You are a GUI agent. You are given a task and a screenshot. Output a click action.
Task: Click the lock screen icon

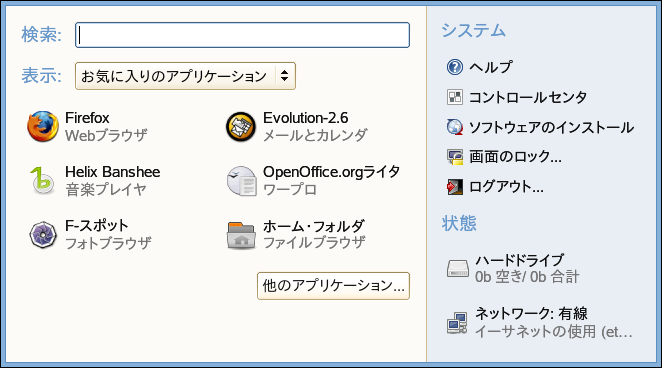click(455, 157)
